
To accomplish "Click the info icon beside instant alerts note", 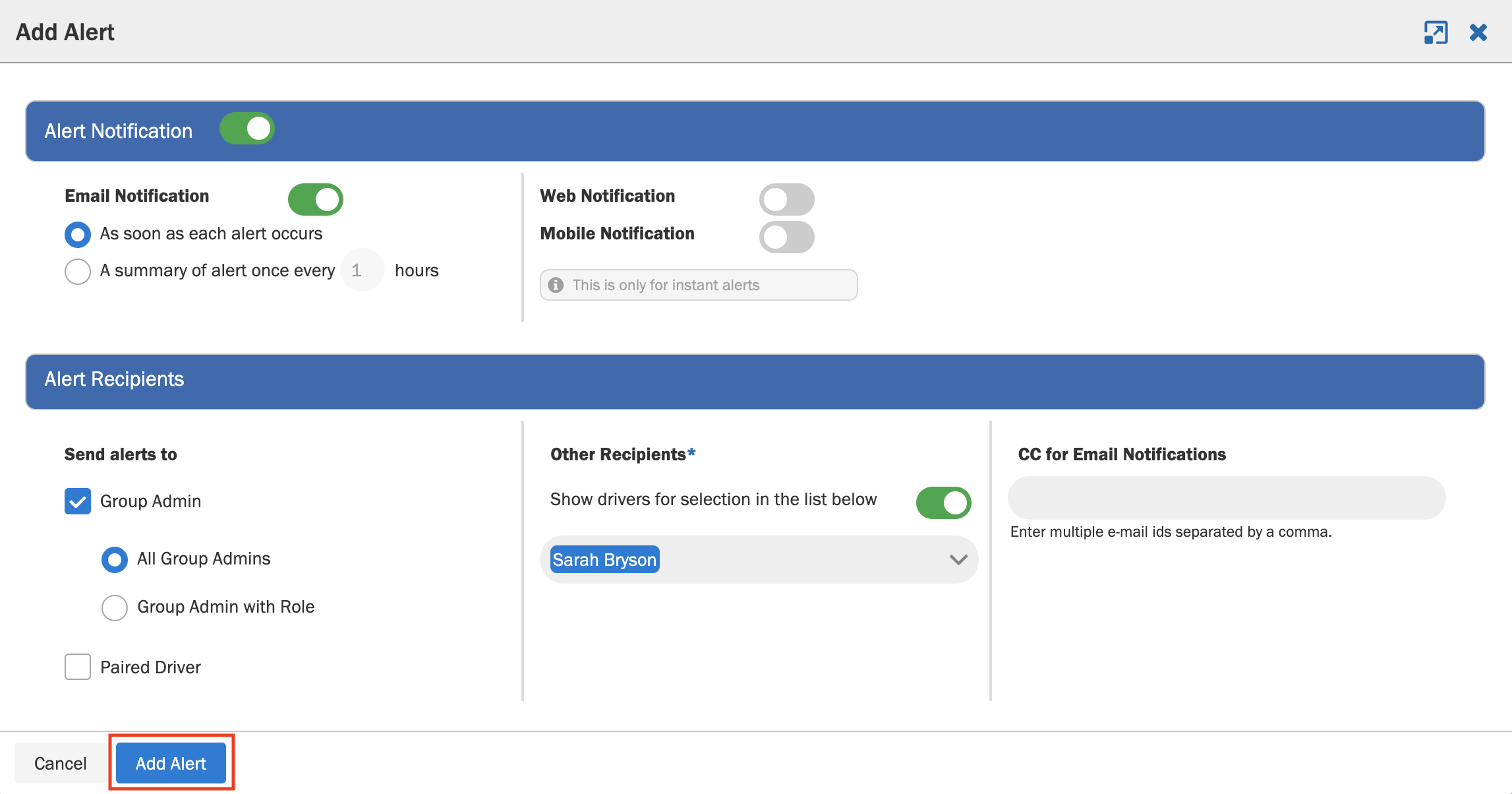I will tap(556, 285).
